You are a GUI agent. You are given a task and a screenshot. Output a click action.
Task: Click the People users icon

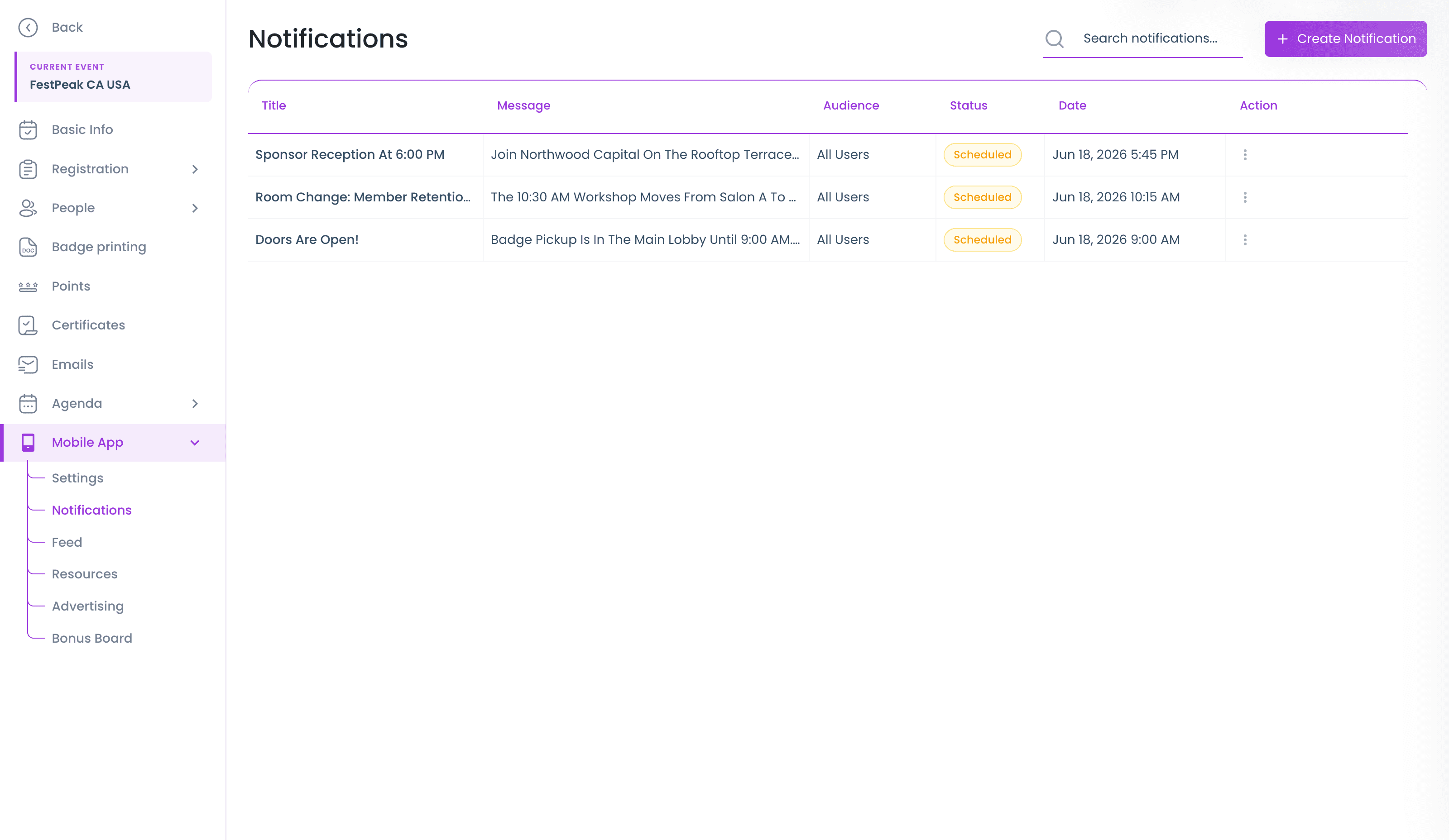28,208
